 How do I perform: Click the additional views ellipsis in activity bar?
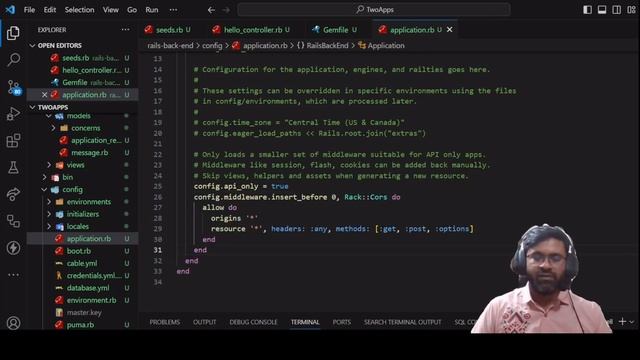[x=13, y=275]
